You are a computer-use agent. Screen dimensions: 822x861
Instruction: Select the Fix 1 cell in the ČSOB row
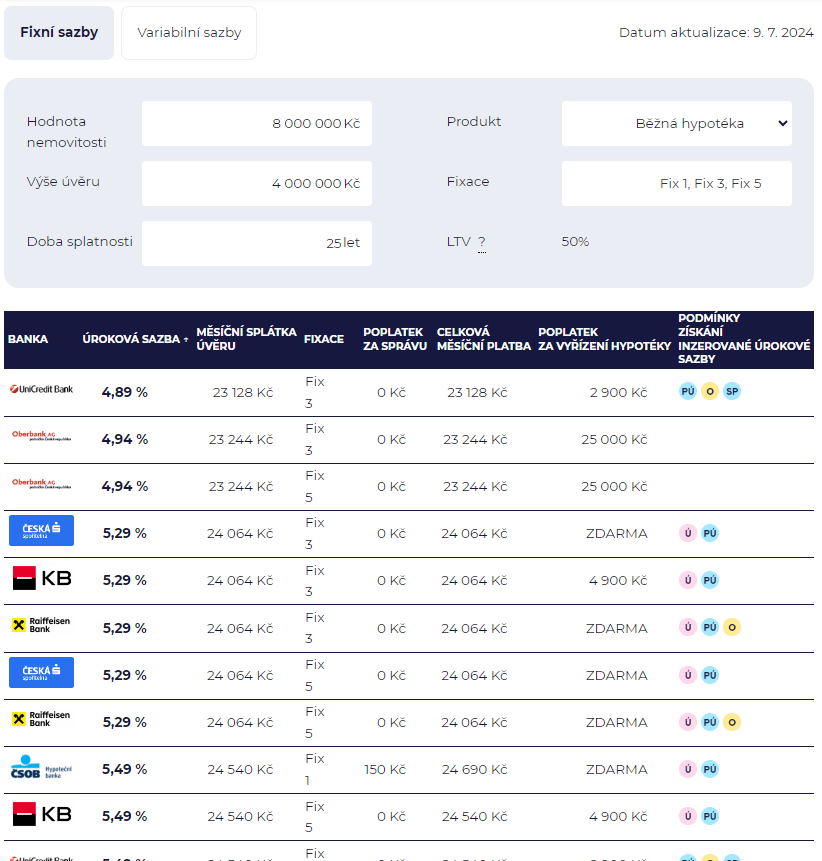tap(315, 769)
